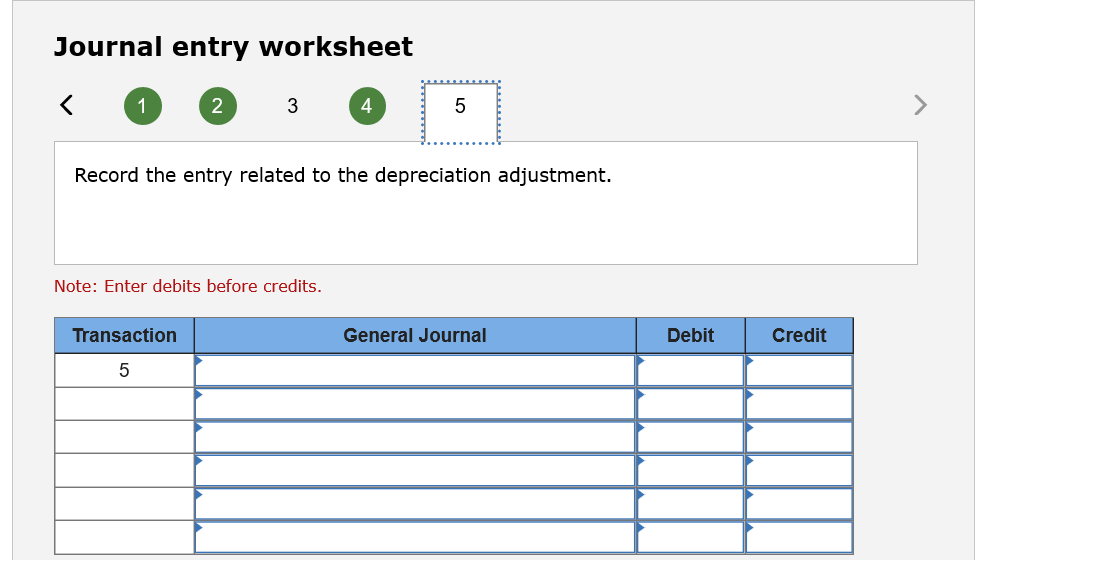Viewport: 1117px width, 564px height.
Task: Click first row General Journal account field
Action: click(415, 370)
